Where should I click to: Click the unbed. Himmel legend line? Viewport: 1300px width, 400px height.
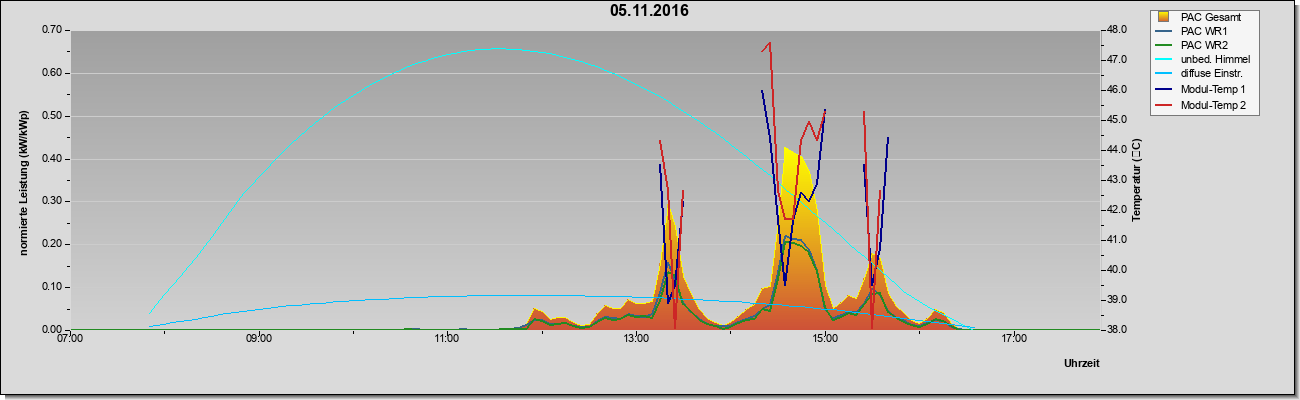1165,60
